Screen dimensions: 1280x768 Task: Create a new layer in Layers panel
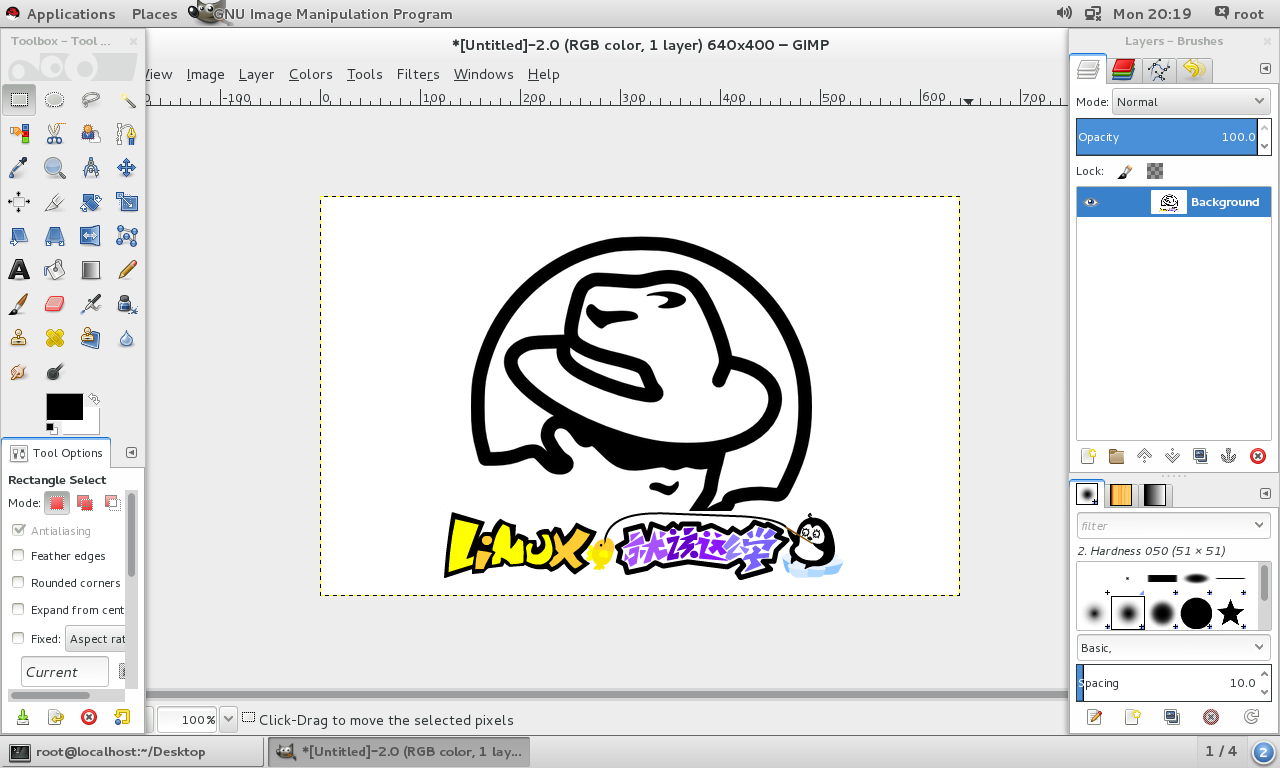click(x=1089, y=456)
